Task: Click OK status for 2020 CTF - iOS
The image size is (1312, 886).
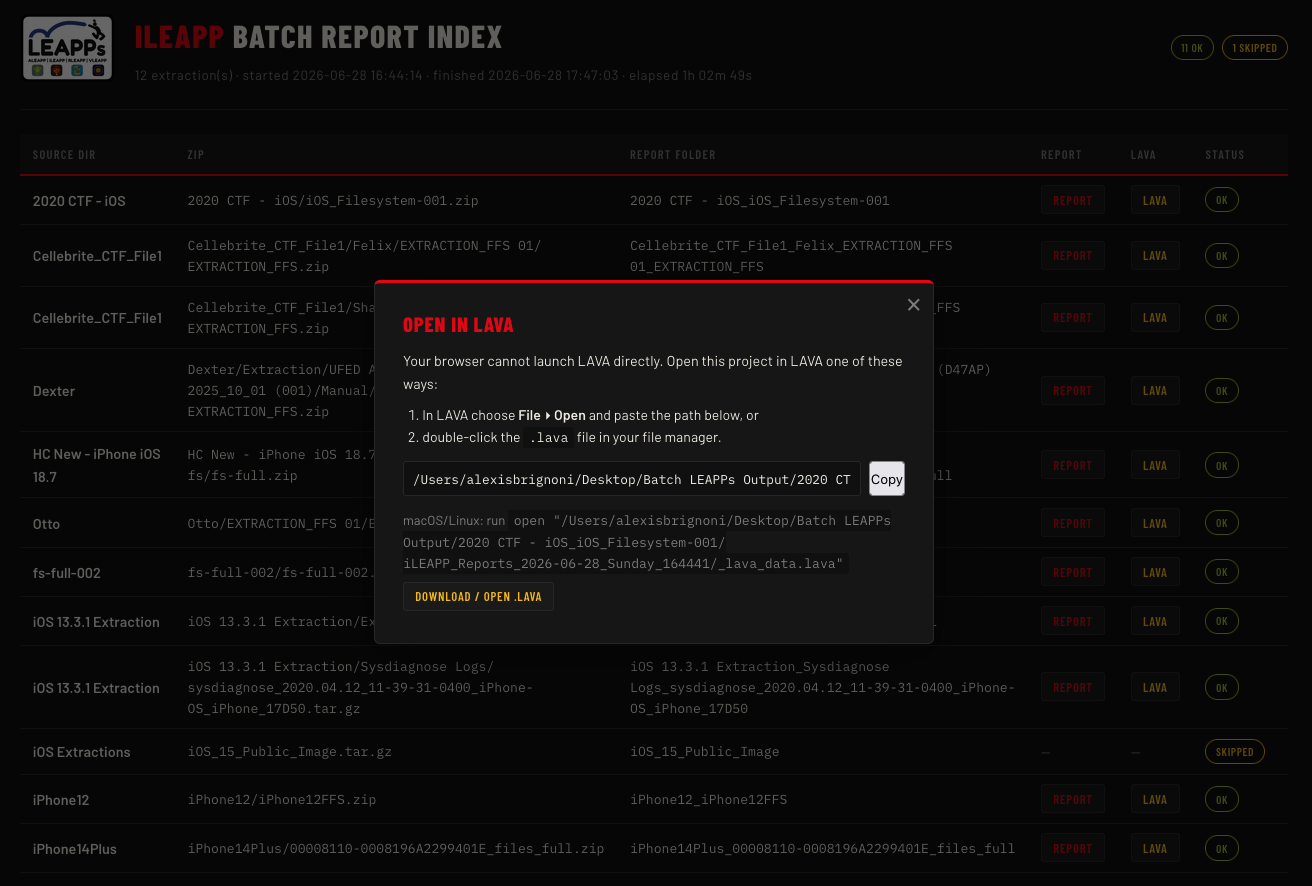Action: coord(1221,200)
